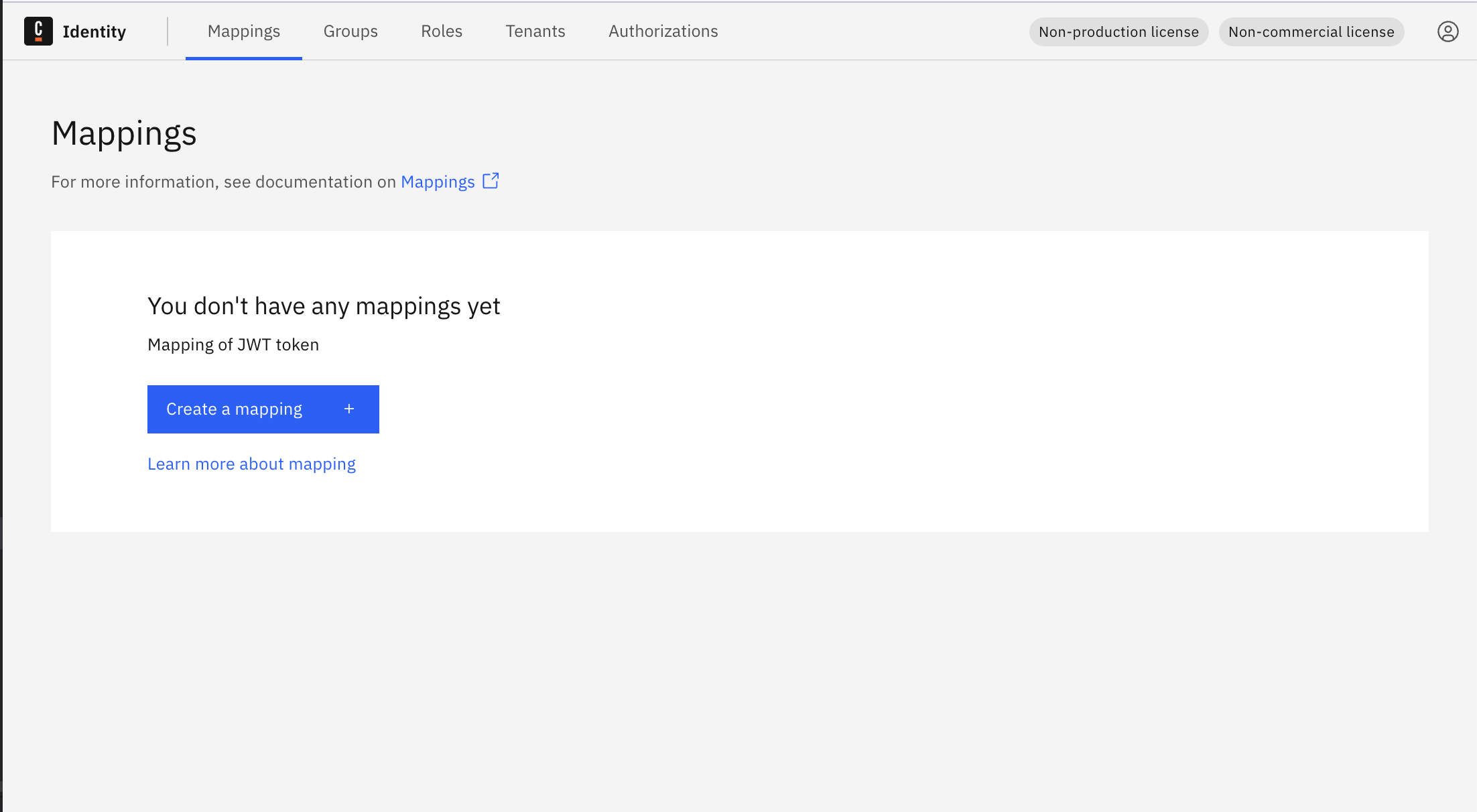Click the Identity label in the header
This screenshot has width=1477, height=812.
(94, 31)
